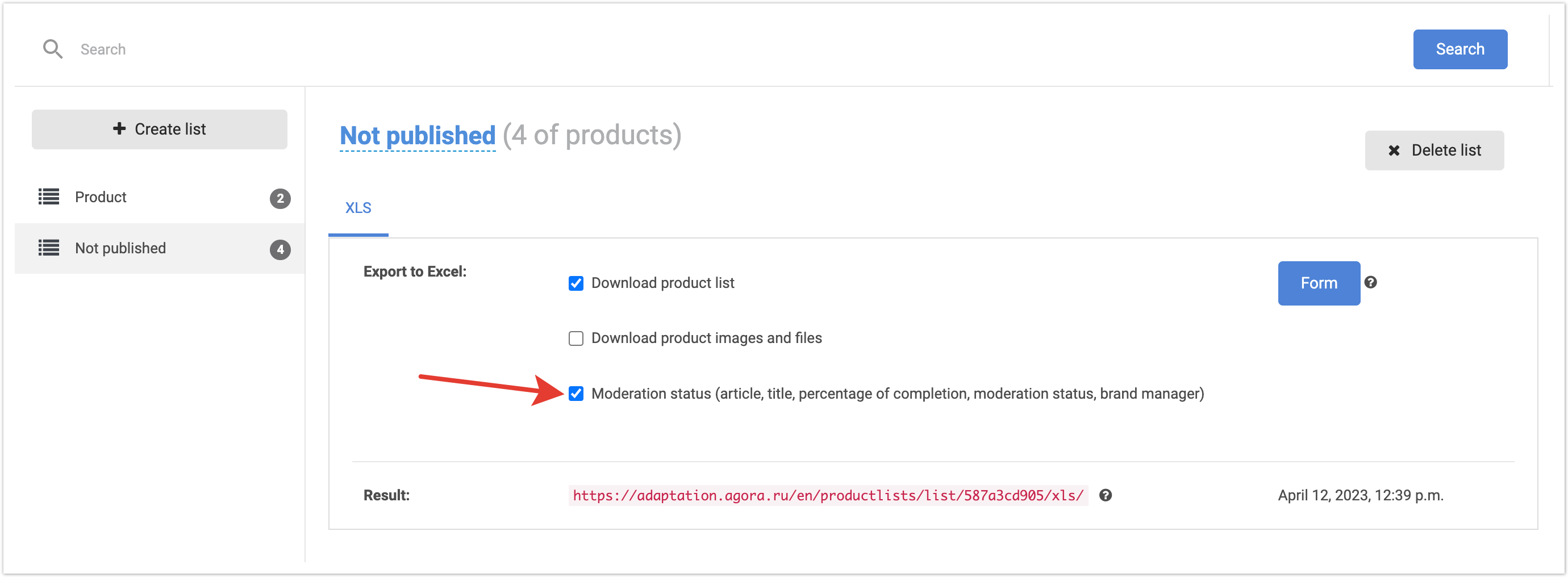Click the magnifying glass search icon
The width and height of the screenshot is (1568, 577).
click(x=53, y=49)
